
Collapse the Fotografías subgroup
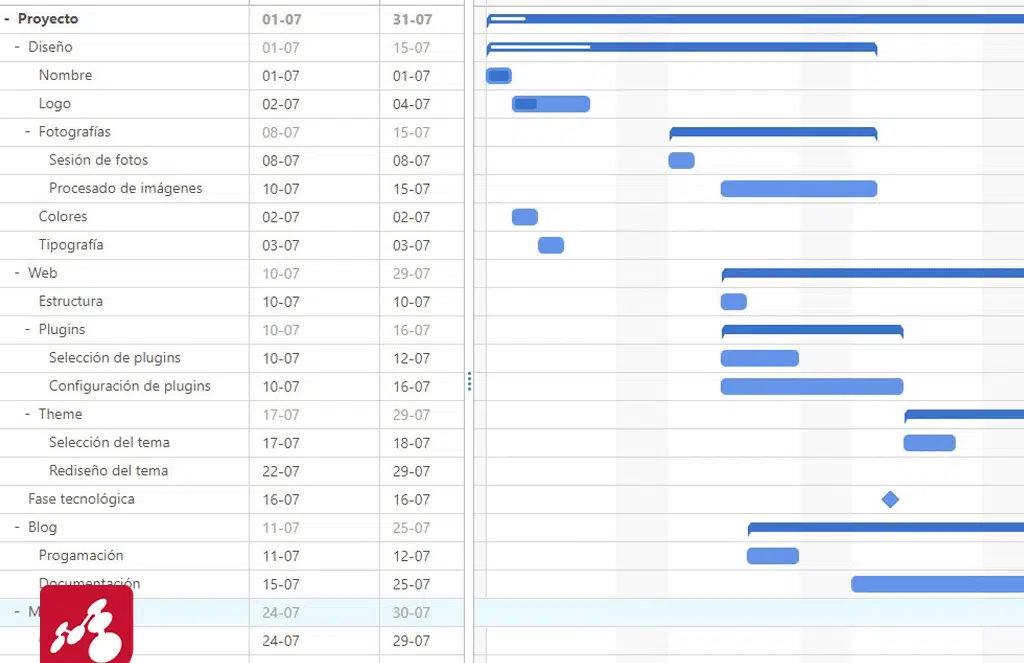tap(28, 132)
